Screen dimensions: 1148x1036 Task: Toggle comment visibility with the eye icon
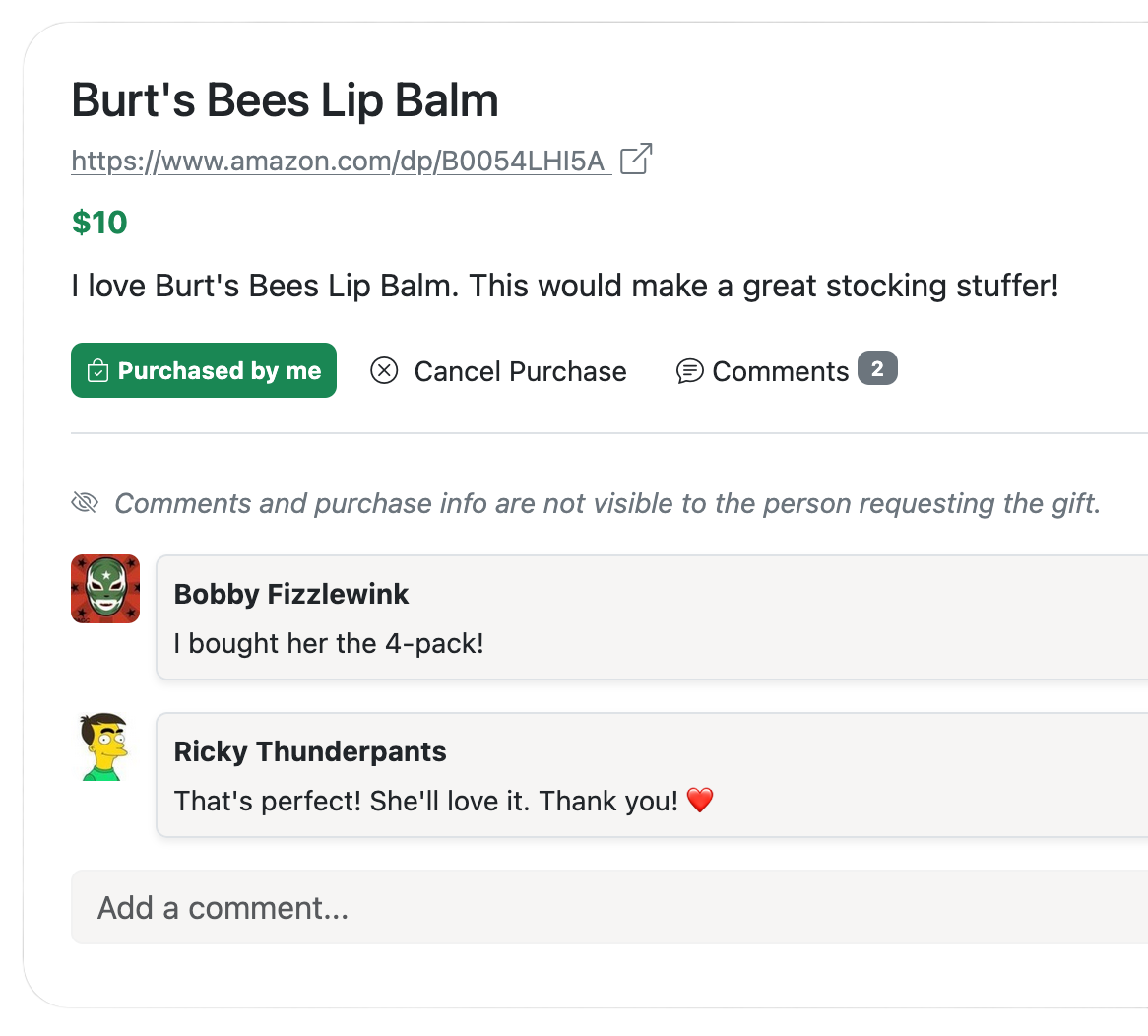tap(85, 502)
